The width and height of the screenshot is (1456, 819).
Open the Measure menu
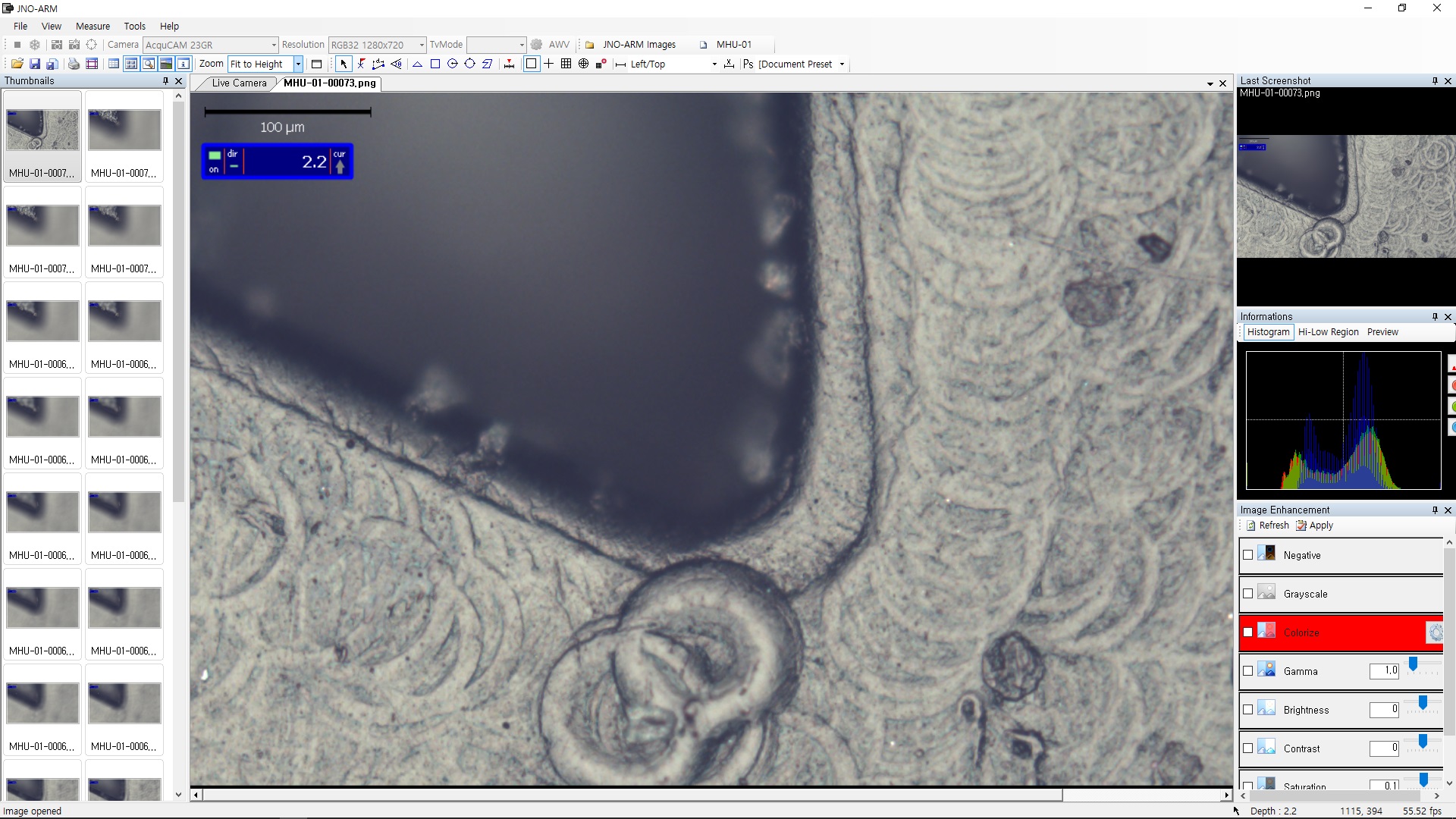[x=93, y=26]
